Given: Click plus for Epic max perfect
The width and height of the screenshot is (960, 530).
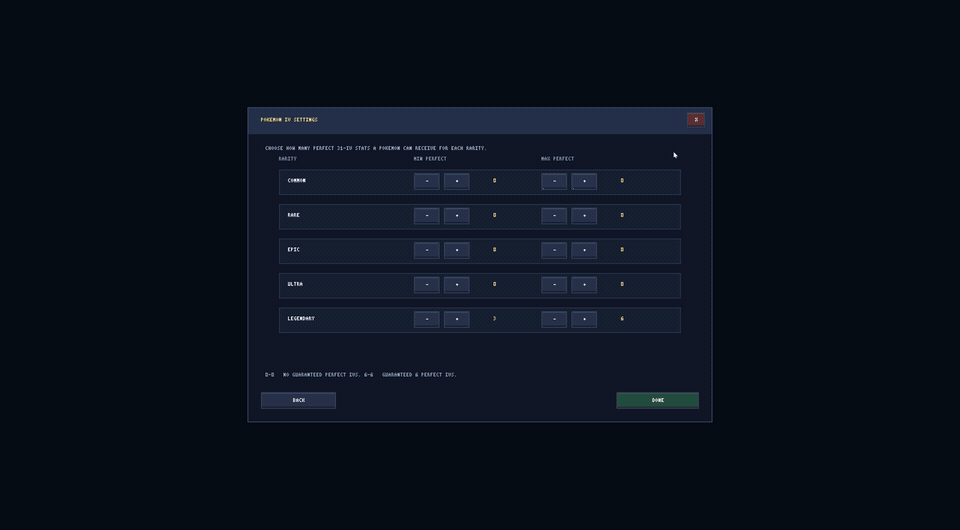Looking at the screenshot, I should click(583, 250).
